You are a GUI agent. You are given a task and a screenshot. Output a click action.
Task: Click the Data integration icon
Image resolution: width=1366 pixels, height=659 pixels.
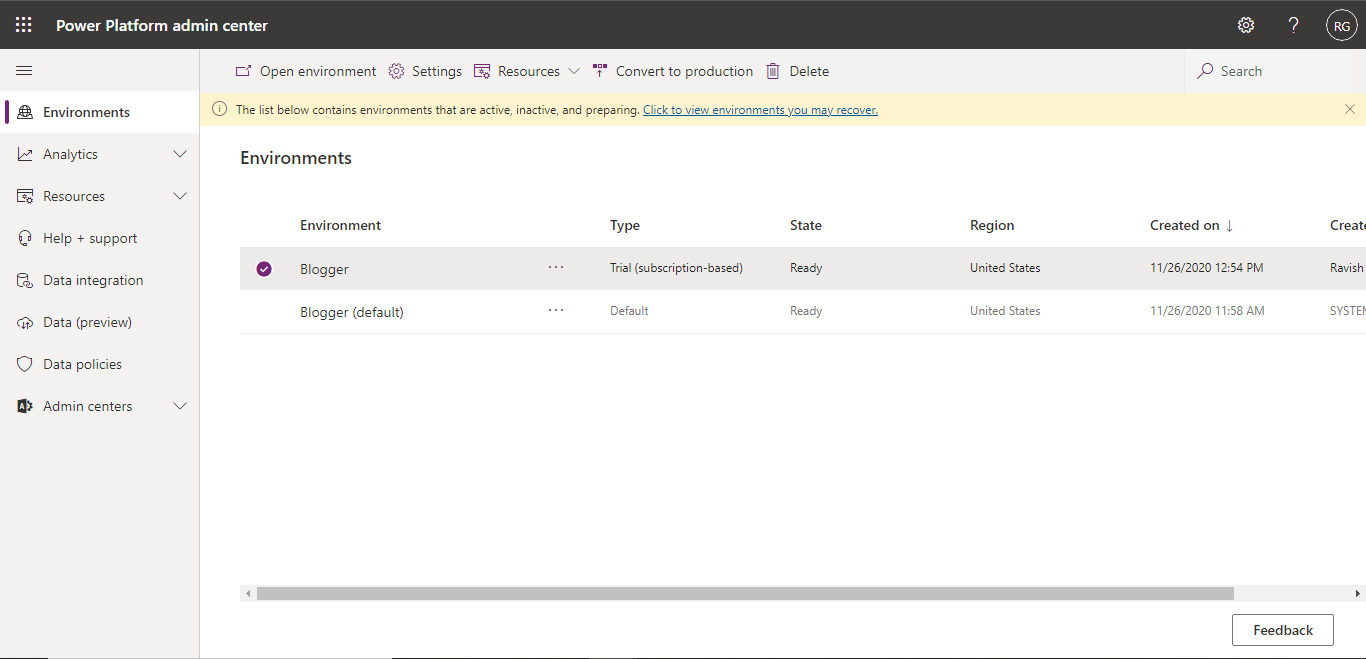[x=25, y=280]
